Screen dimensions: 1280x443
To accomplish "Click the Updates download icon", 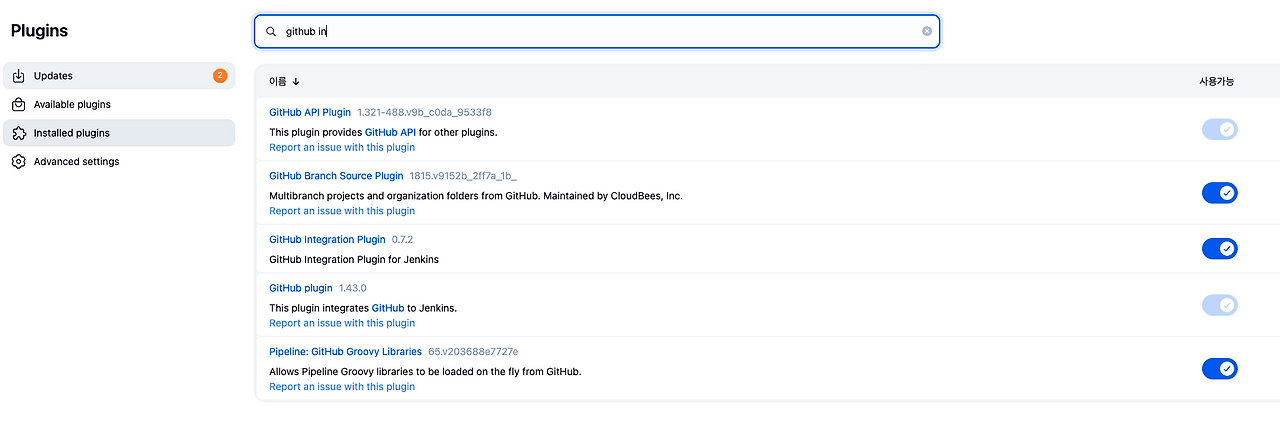I will tap(18, 76).
